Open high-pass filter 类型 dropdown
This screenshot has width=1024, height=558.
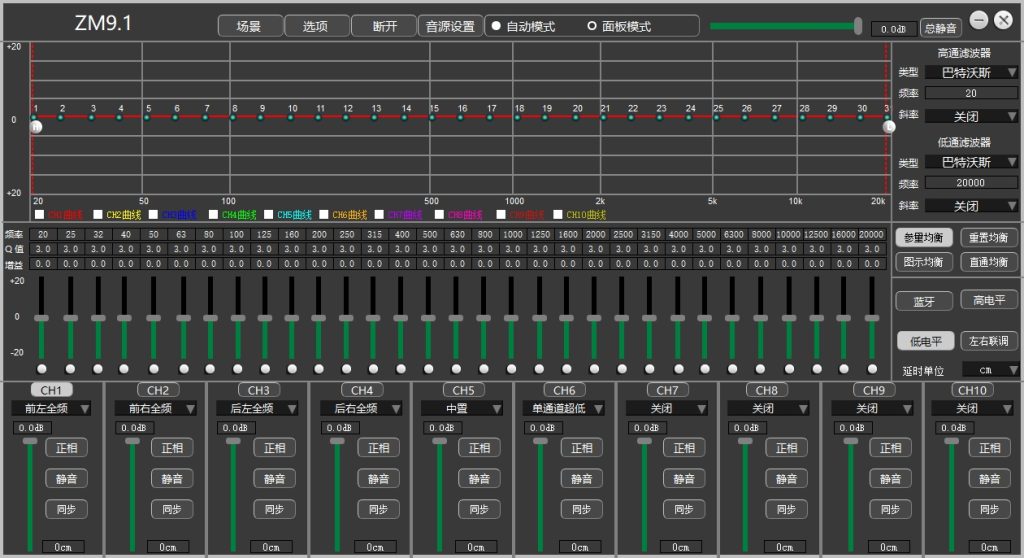coord(972,73)
